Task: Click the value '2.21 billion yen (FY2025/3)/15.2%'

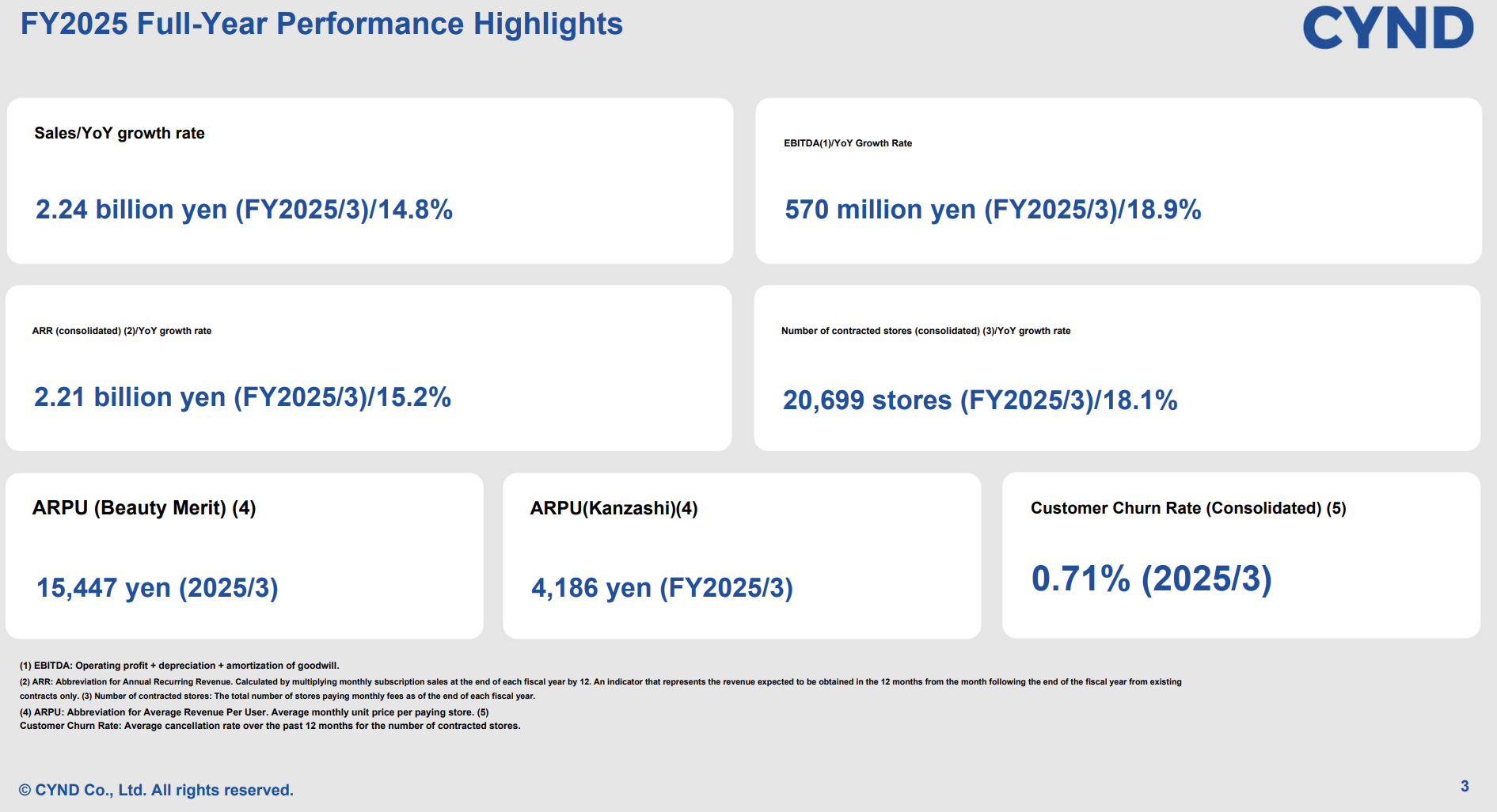Action: pyautogui.click(x=242, y=397)
